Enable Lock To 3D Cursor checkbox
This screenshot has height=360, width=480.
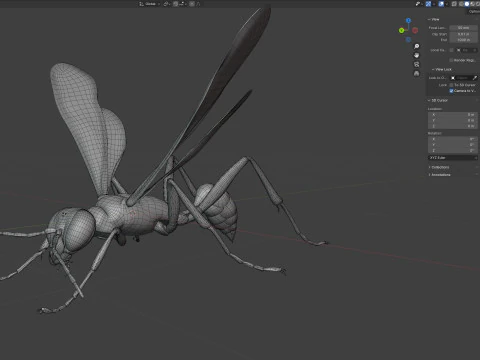(x=451, y=85)
